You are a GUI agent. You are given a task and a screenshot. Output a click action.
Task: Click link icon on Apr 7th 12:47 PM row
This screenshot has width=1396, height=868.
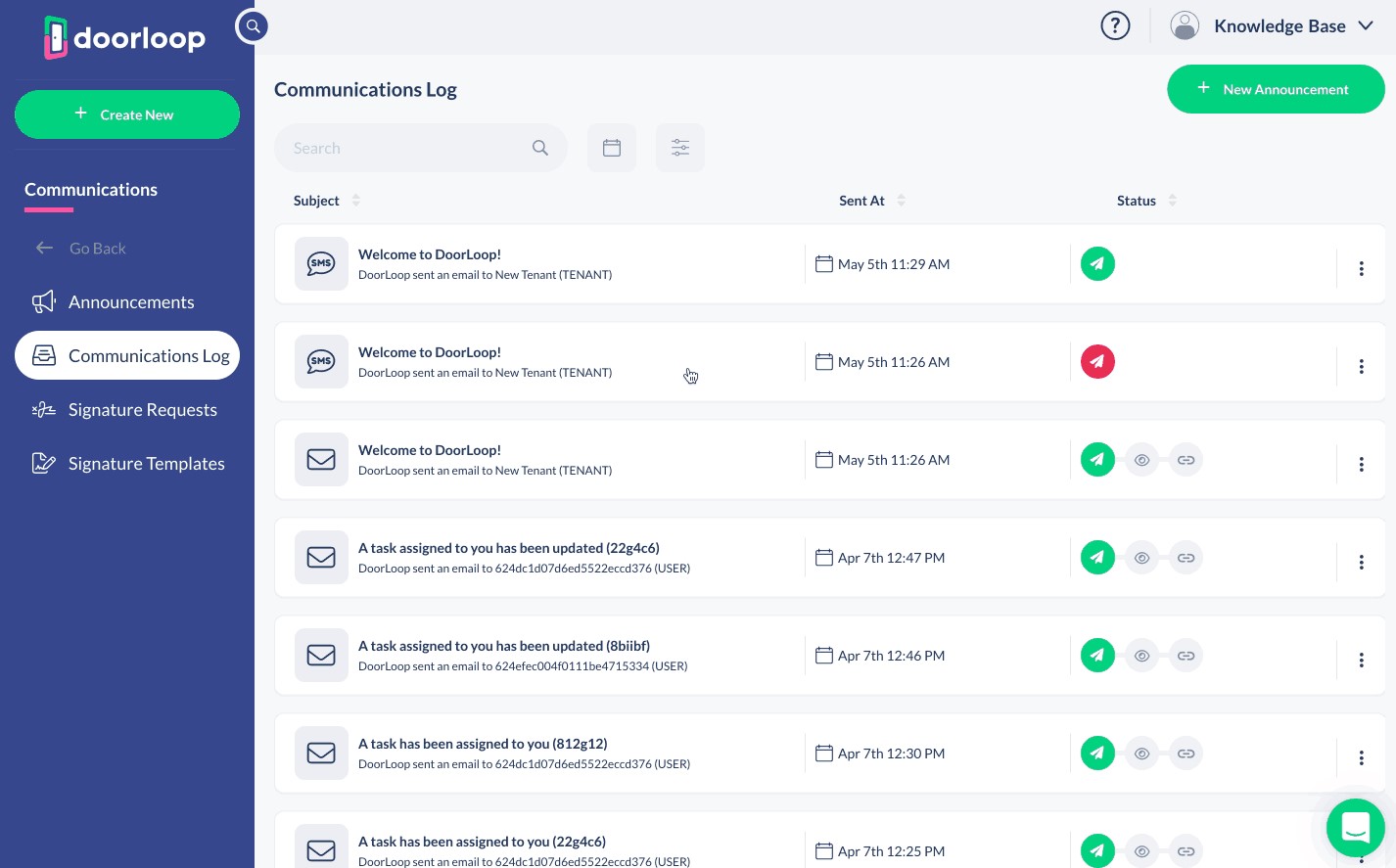[x=1186, y=558]
